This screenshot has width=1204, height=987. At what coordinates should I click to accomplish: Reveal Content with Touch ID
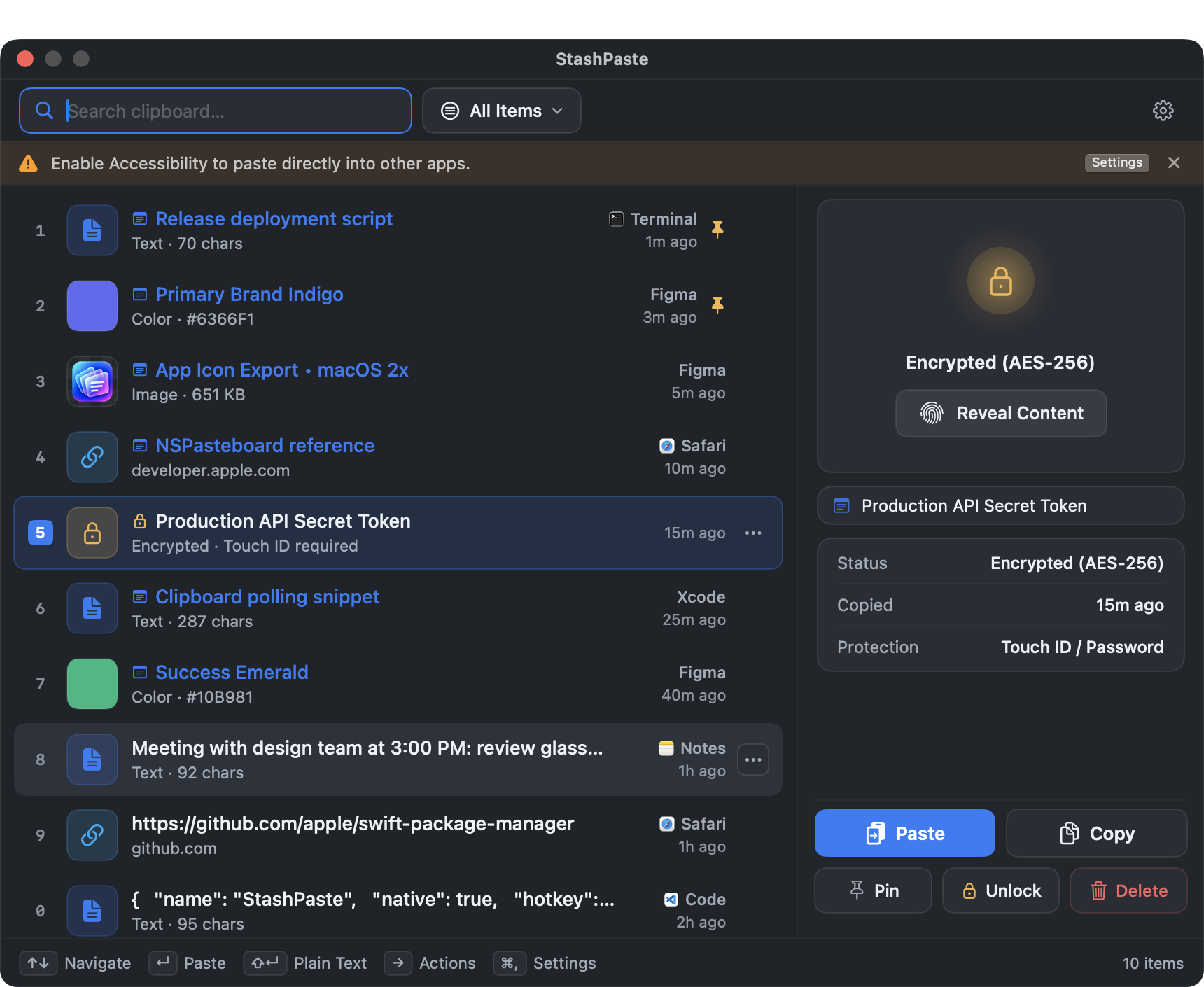click(1001, 413)
